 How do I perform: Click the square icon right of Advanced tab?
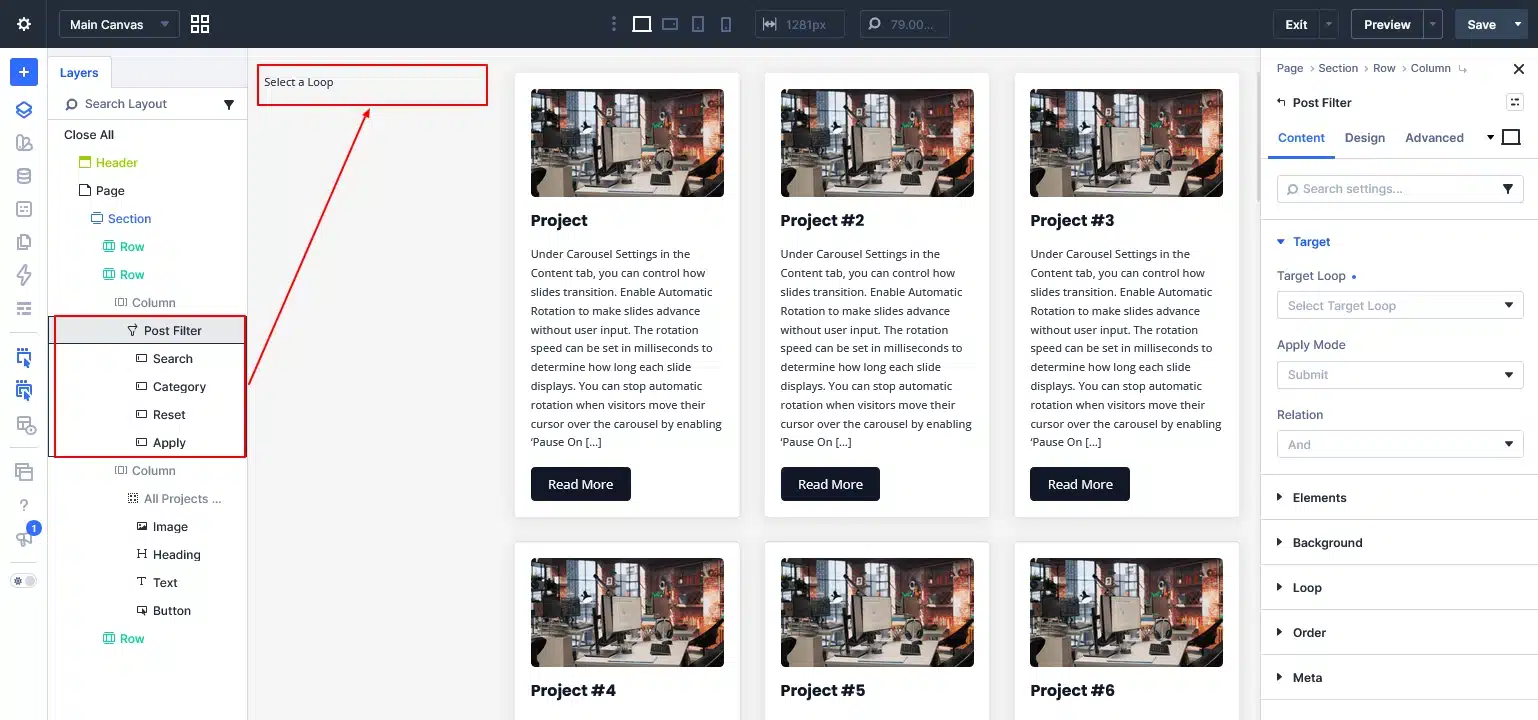click(1511, 137)
